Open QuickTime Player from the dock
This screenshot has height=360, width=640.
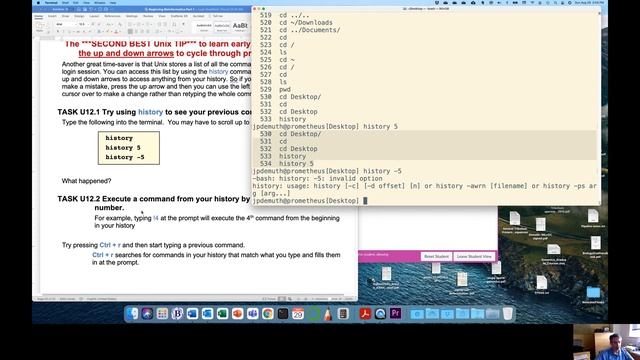pyautogui.click(x=380, y=313)
